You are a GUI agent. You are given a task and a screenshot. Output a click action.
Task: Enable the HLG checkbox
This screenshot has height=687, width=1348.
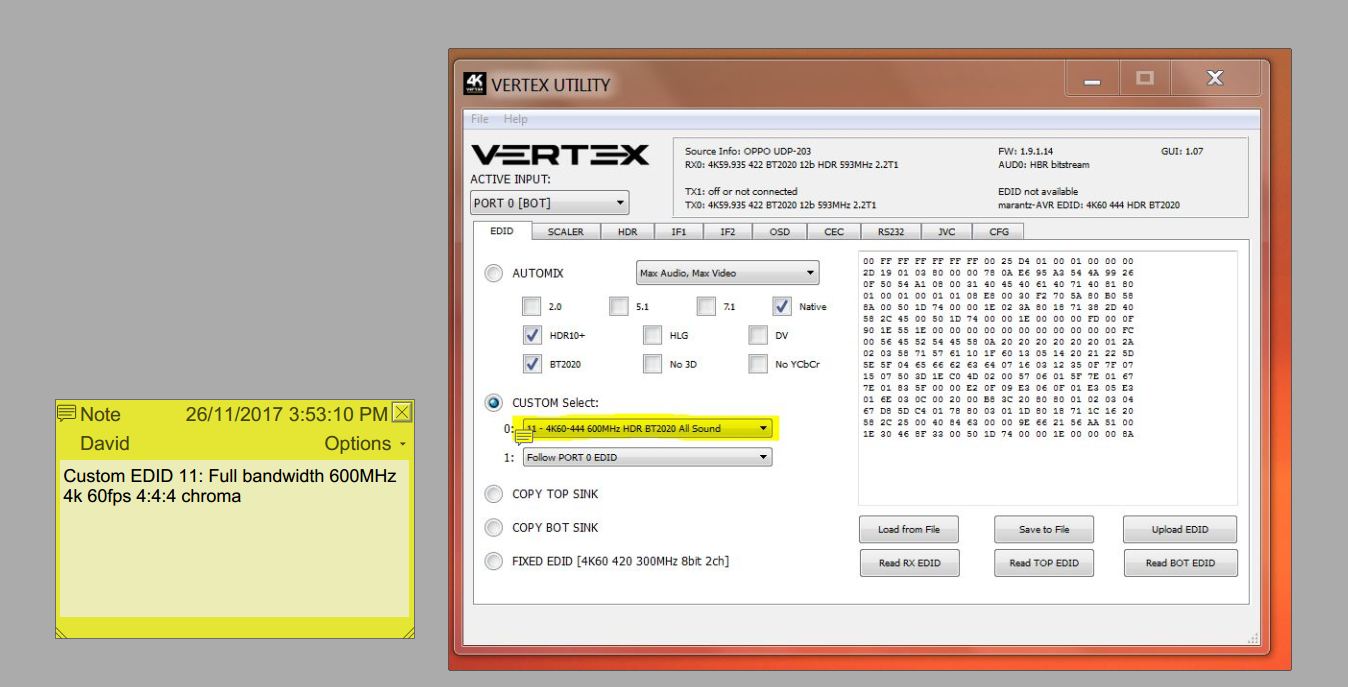(x=653, y=335)
